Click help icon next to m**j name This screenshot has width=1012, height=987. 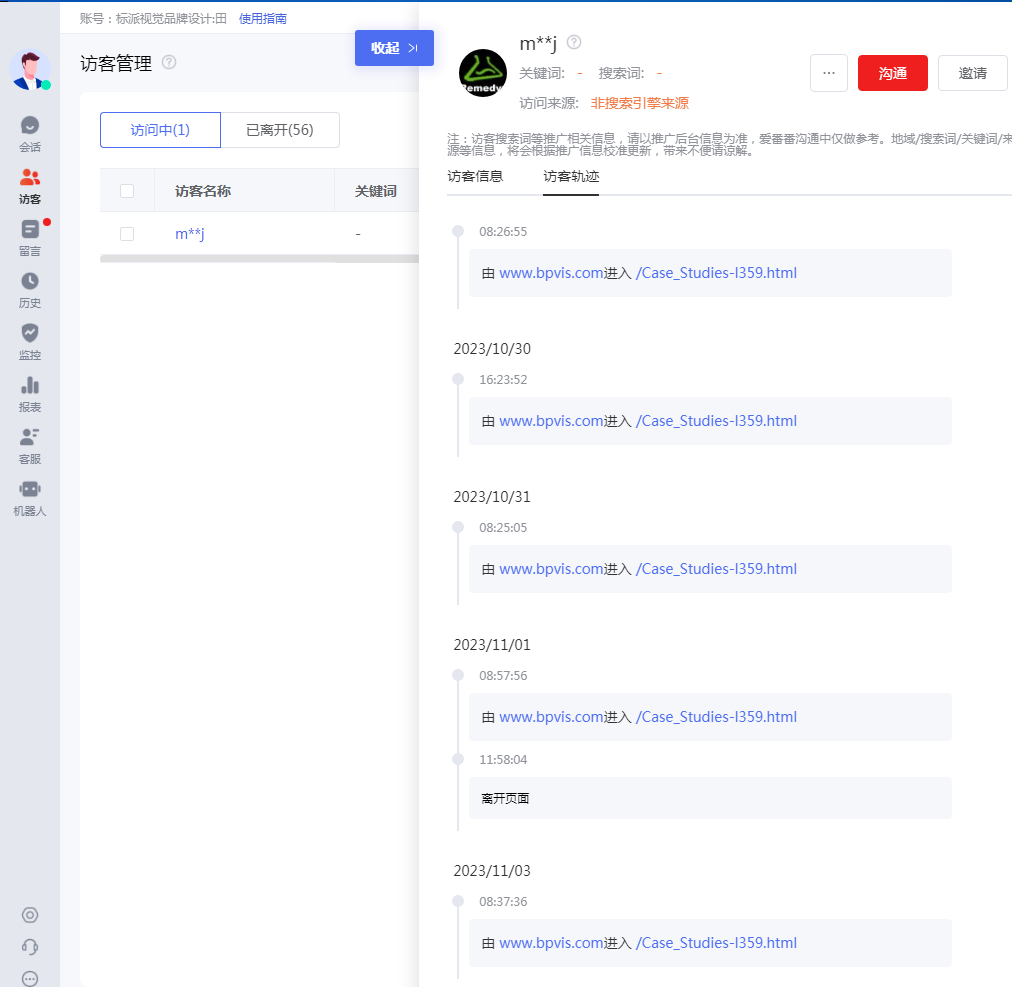pos(574,42)
